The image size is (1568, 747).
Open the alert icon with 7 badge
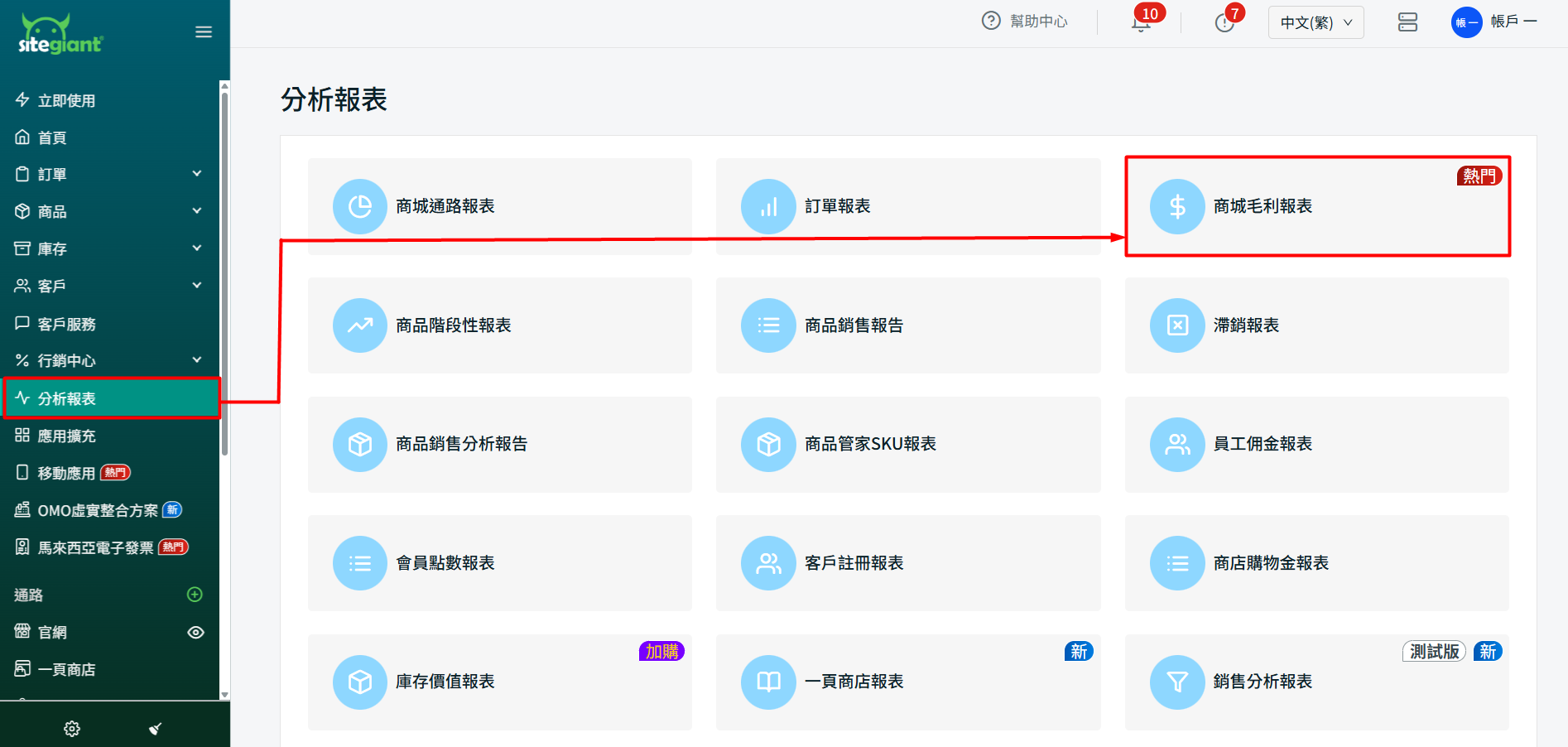coord(1224,22)
